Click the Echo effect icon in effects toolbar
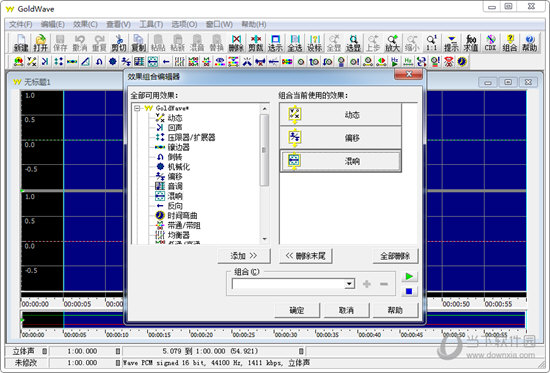 click(x=45, y=62)
